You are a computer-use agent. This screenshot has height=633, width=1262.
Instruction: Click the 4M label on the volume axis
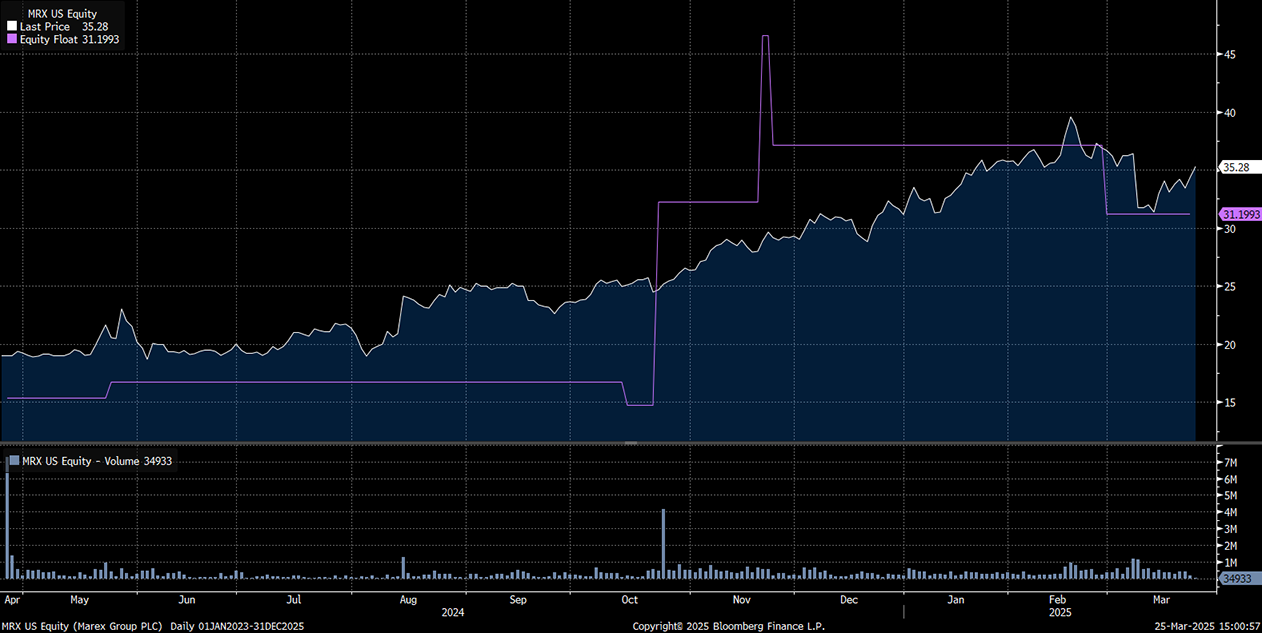point(1231,513)
